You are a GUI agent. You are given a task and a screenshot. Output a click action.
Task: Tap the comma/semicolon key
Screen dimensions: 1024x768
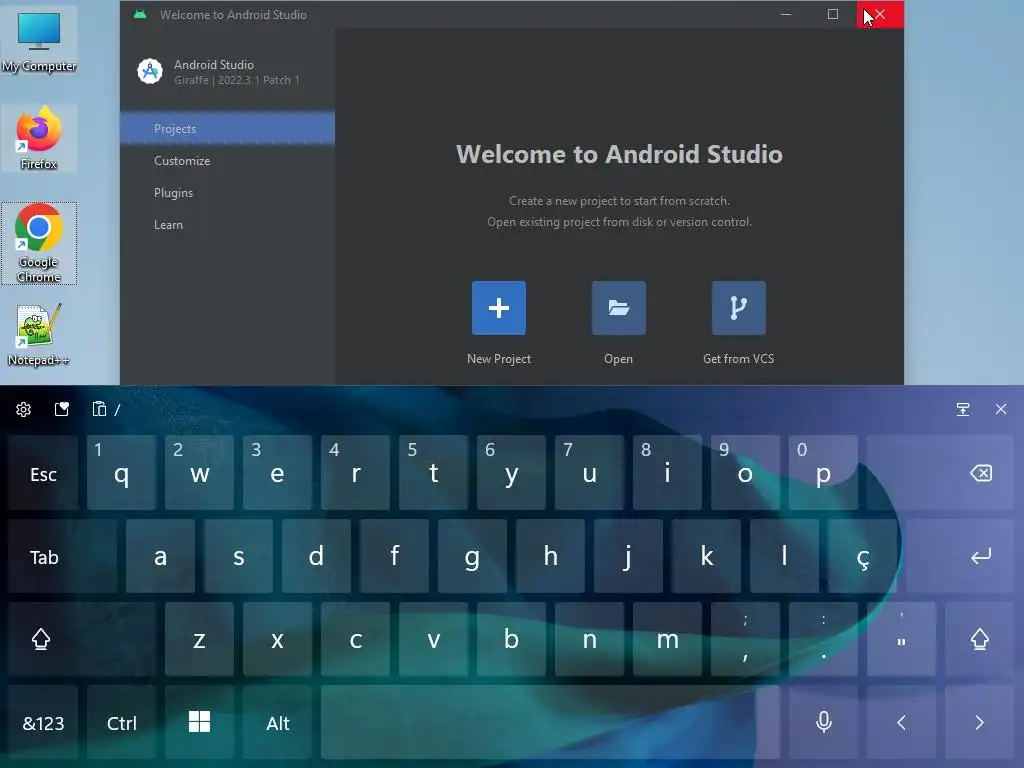[745, 639]
